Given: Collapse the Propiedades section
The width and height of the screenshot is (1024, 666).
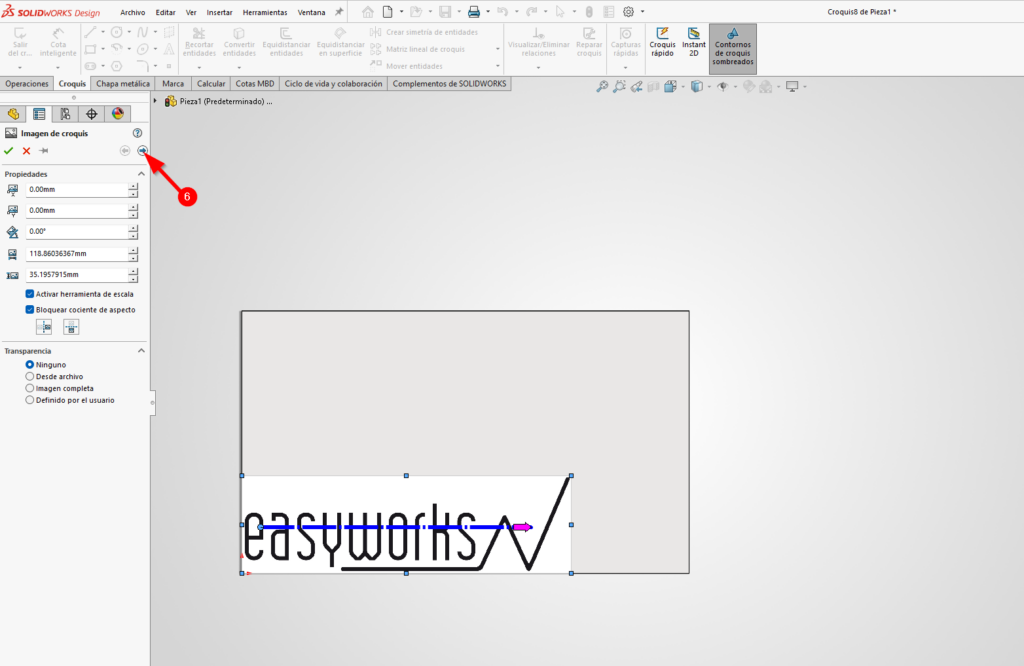Looking at the screenshot, I should pyautogui.click(x=141, y=174).
